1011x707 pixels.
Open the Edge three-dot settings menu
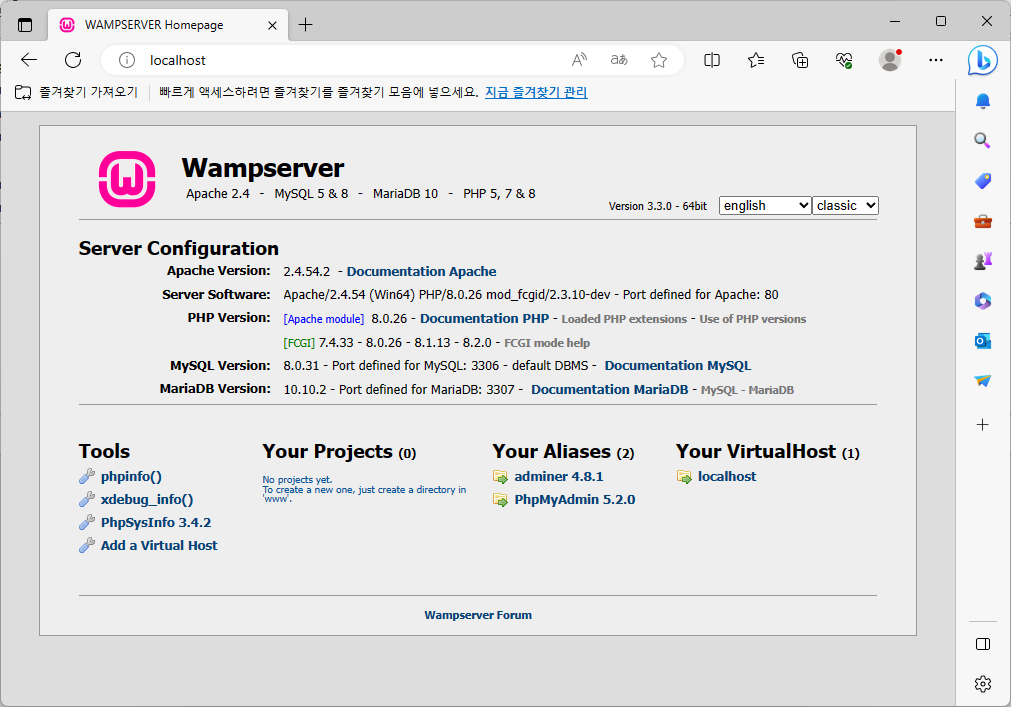(x=935, y=60)
